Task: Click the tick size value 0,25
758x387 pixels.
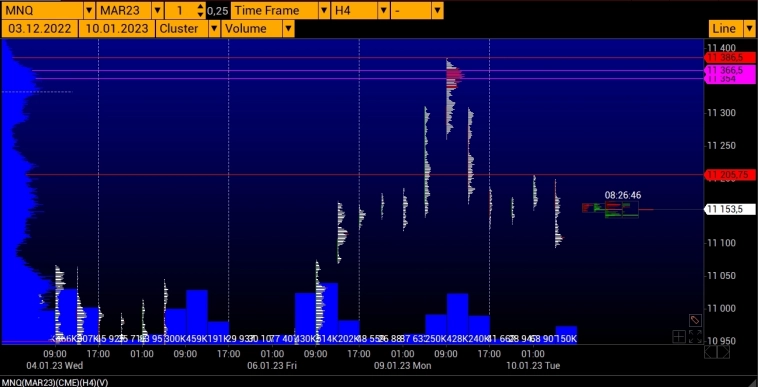Action: click(x=218, y=11)
